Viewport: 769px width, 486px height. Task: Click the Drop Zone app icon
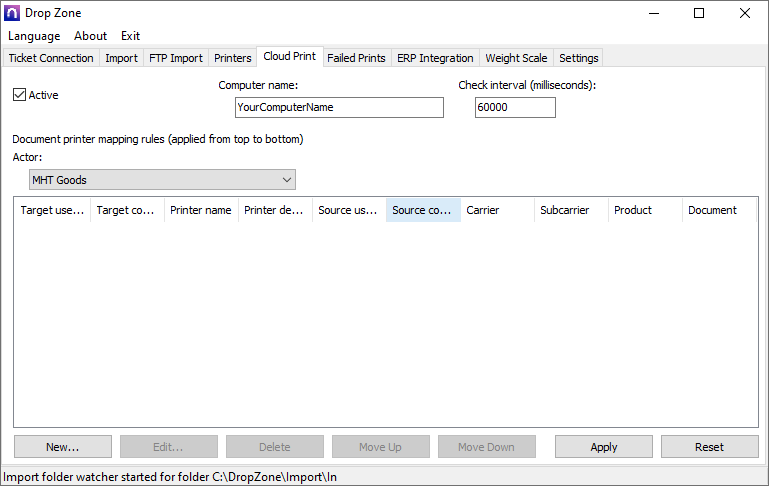(13, 13)
